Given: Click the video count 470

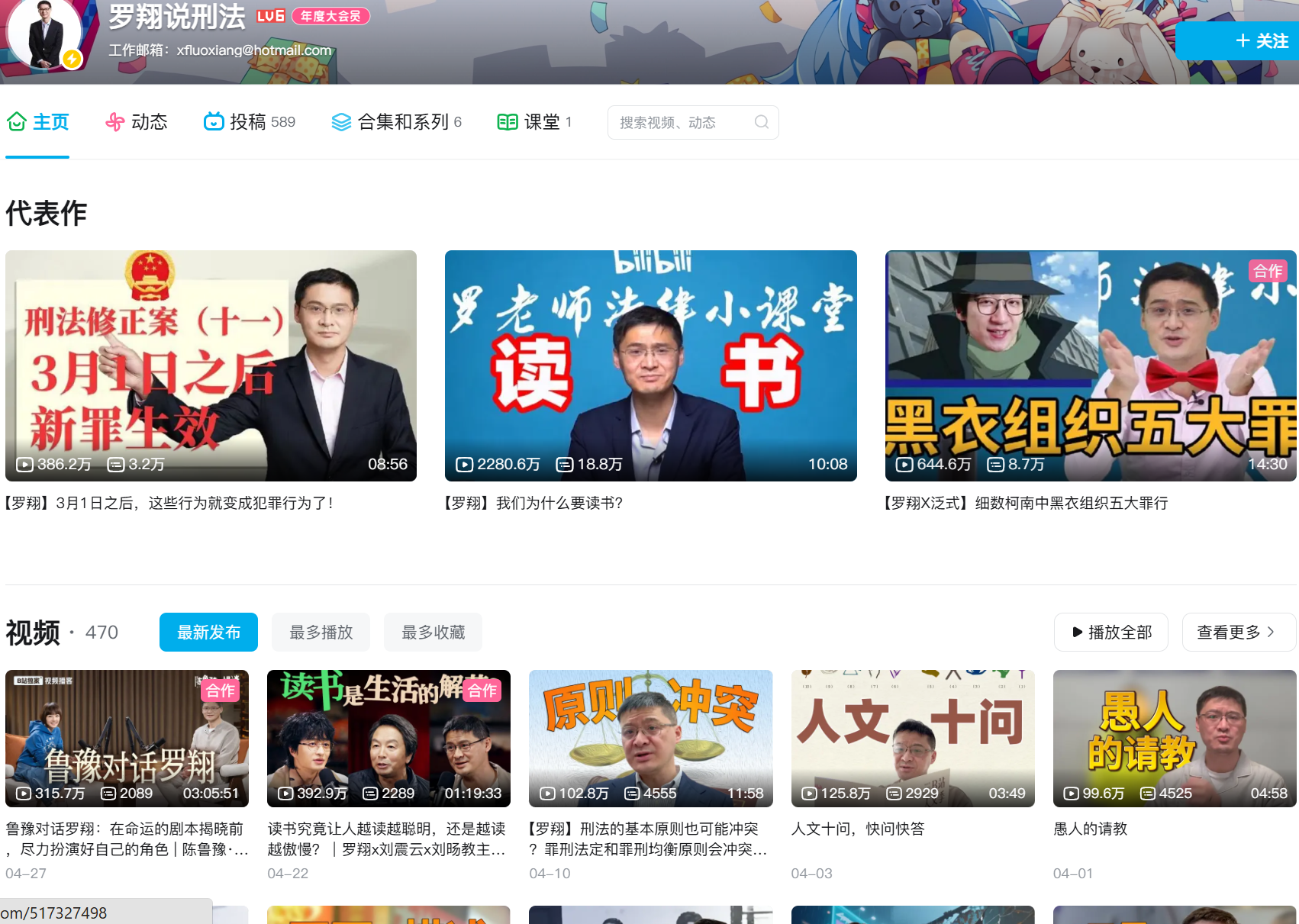Looking at the screenshot, I should [102, 633].
